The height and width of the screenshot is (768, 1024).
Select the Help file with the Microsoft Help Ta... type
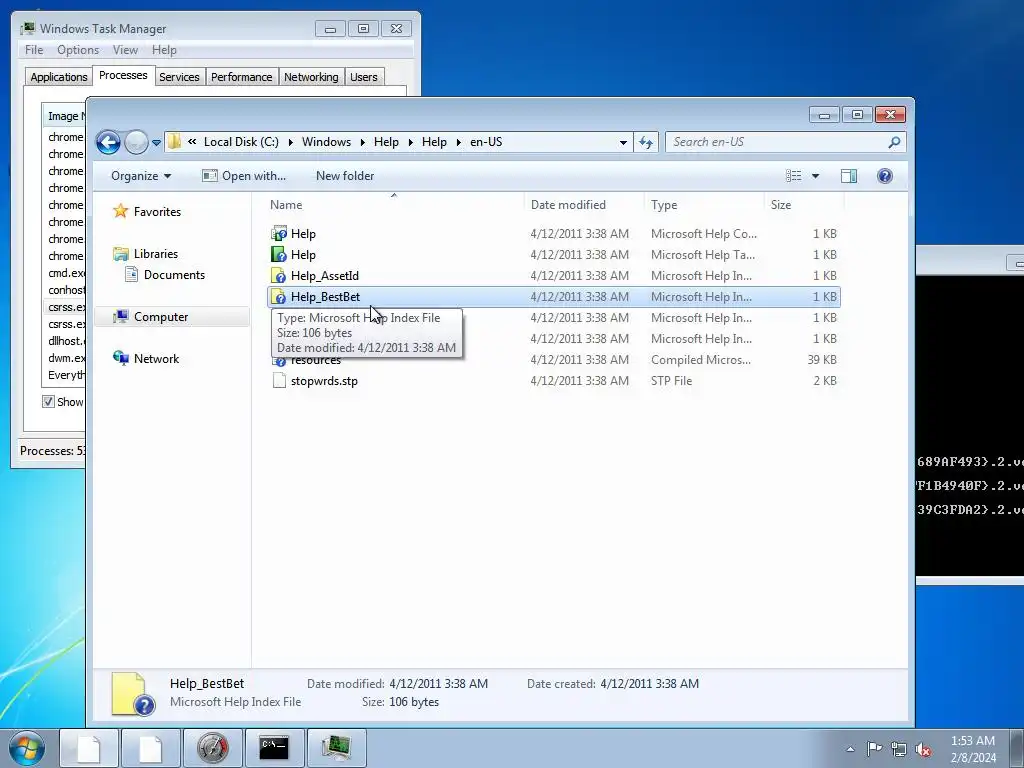pos(554,255)
